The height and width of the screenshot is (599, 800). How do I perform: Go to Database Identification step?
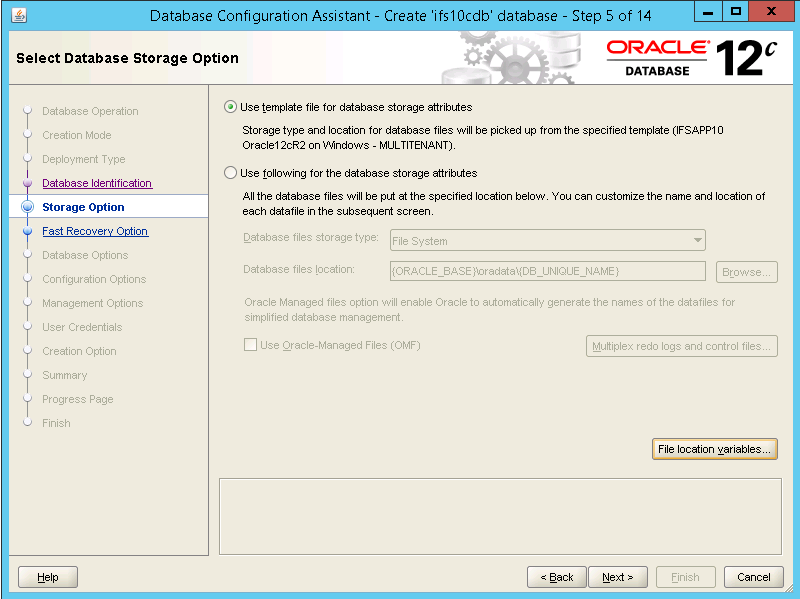[x=97, y=184]
